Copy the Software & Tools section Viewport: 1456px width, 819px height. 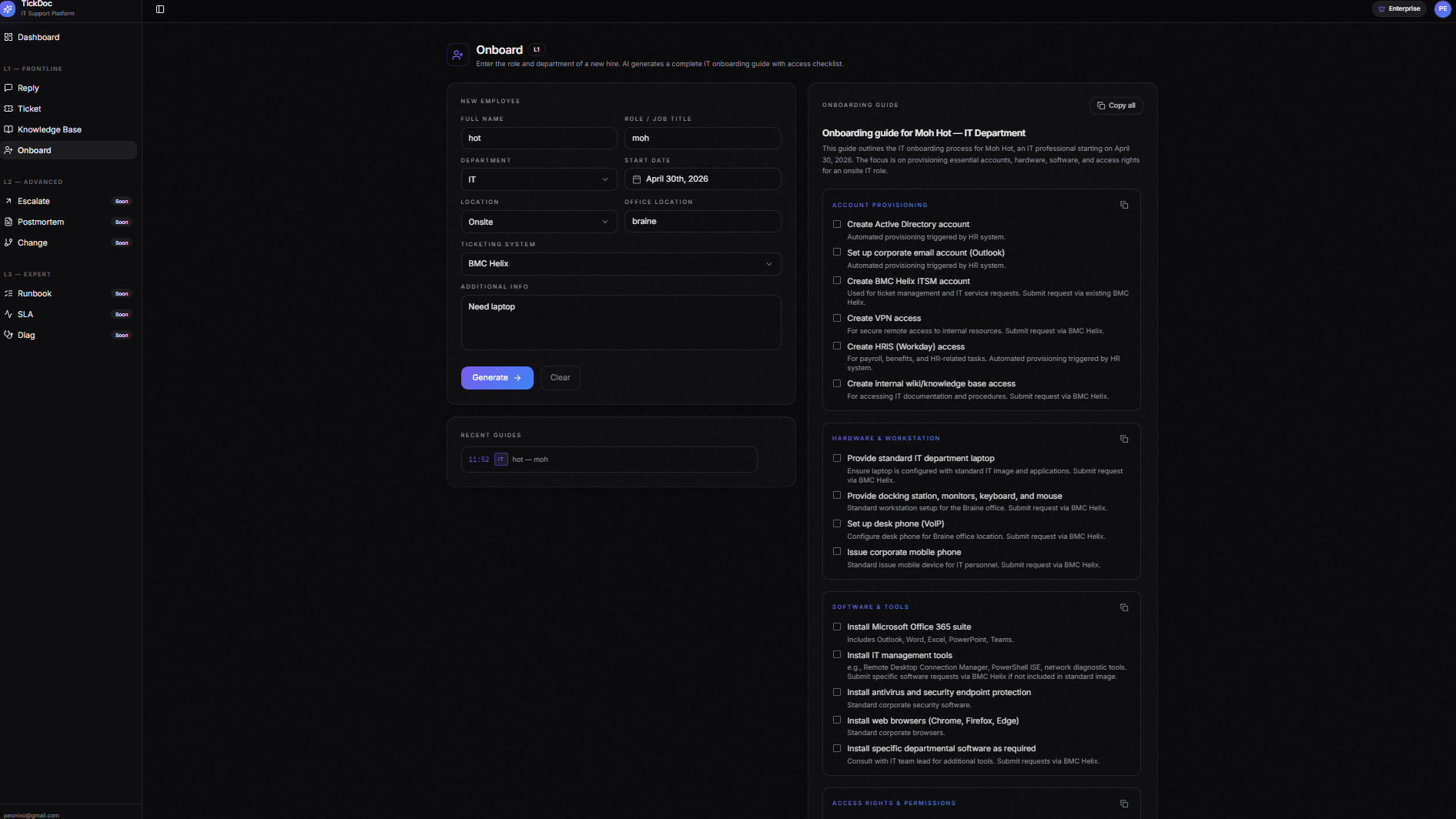click(1124, 607)
